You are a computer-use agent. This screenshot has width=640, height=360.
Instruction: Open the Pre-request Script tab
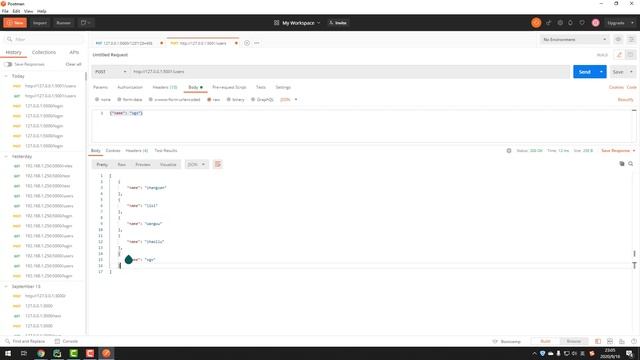coord(229,87)
